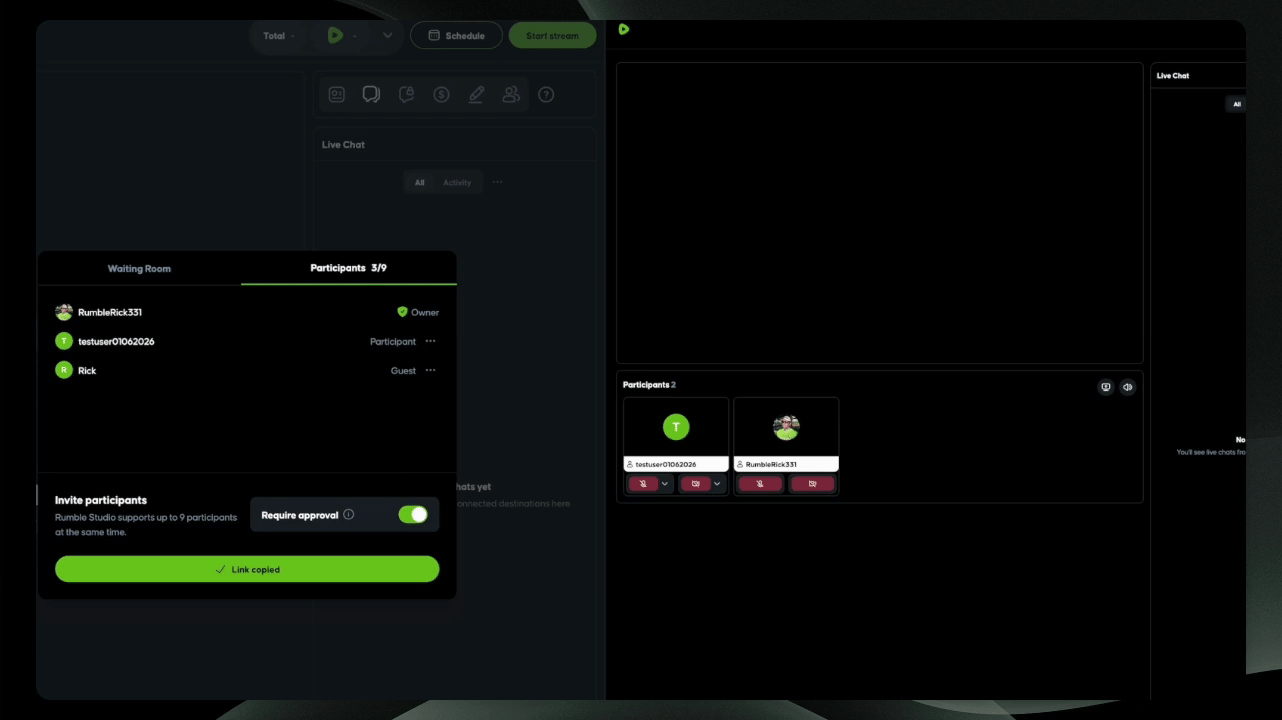Toggle testuser01062026's disabled camera button
The height and width of the screenshot is (720, 1282).
pos(695,484)
